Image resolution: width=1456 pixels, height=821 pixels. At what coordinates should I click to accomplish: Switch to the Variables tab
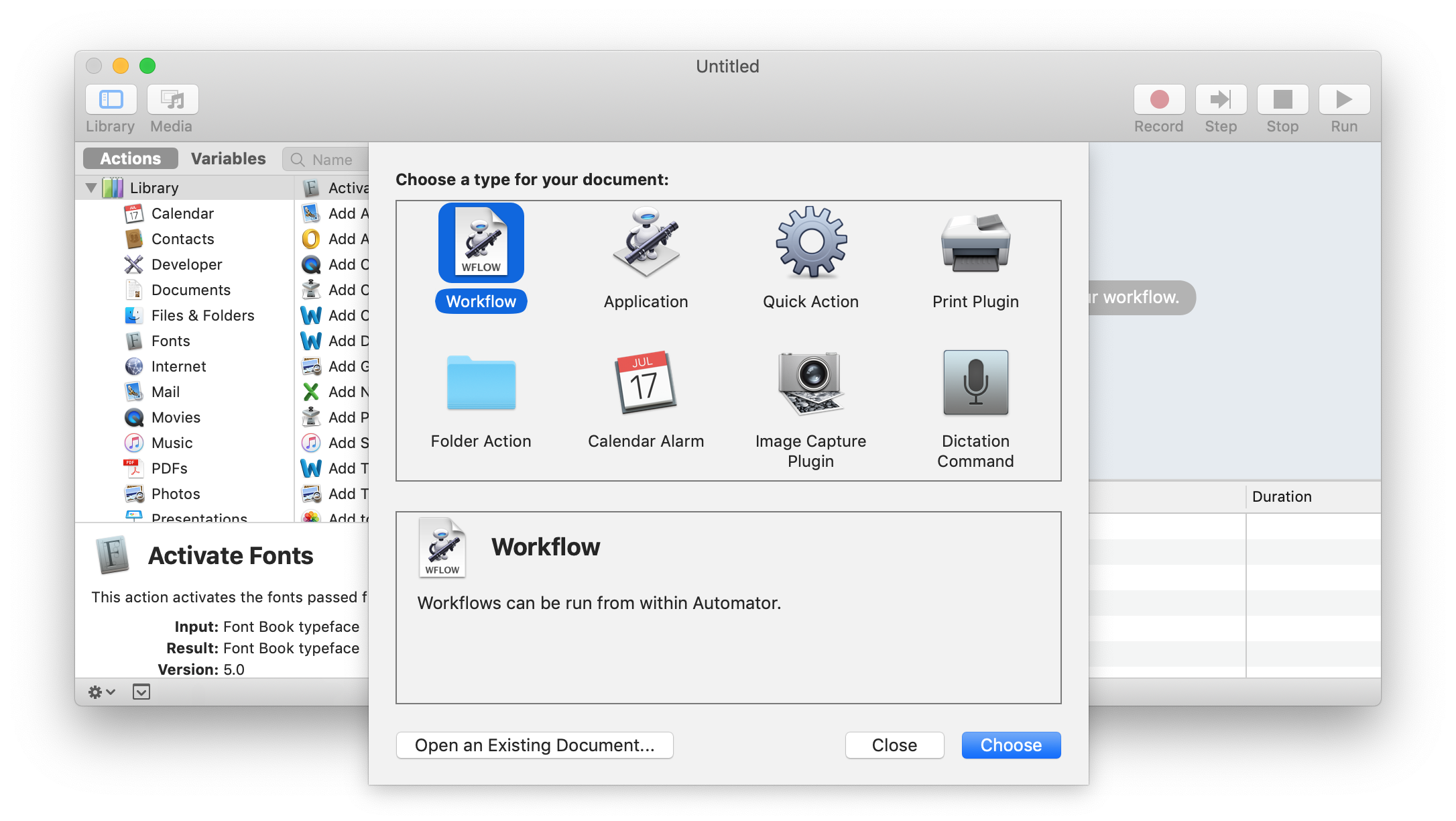pyautogui.click(x=228, y=159)
